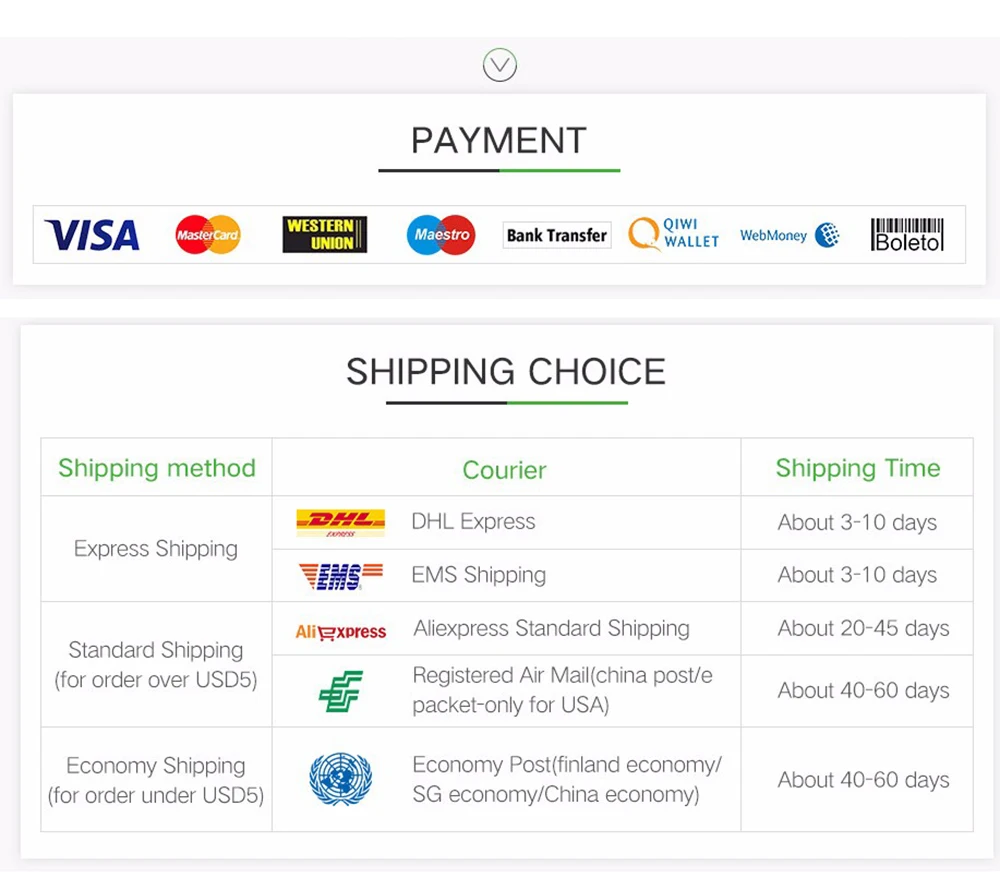Choose the Maestro payment icon
Viewport: 1000px width, 890px height.
[441, 235]
